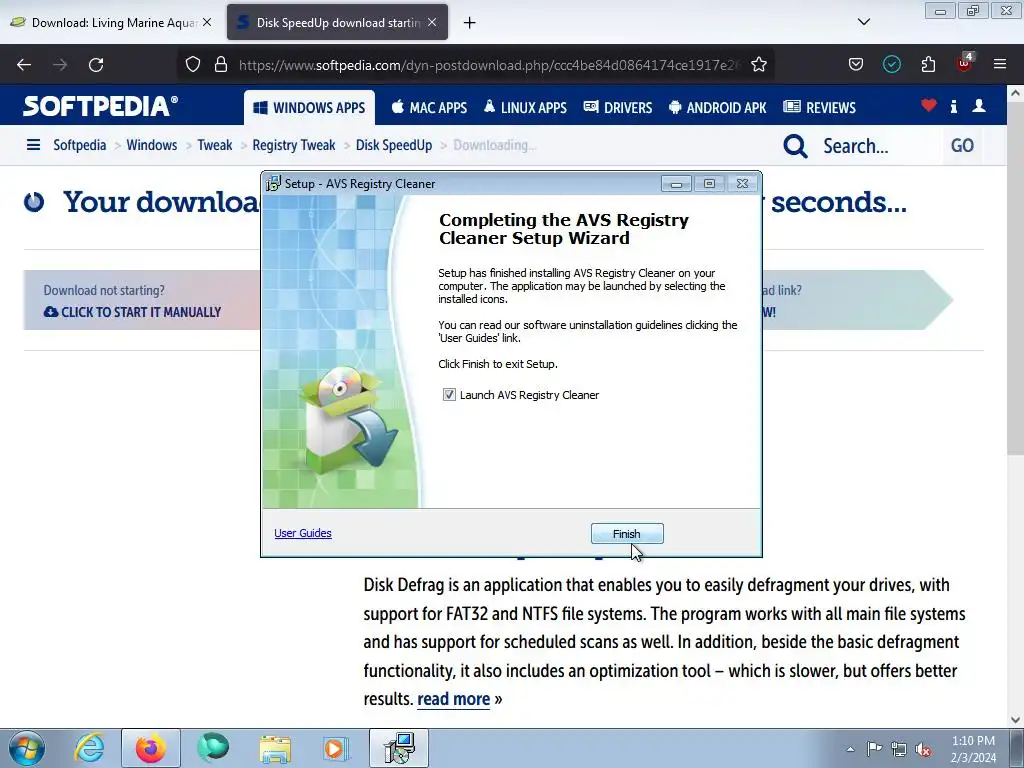Open the Pocket save icon in toolbar
This screenshot has width=1024, height=768.
coord(856,64)
